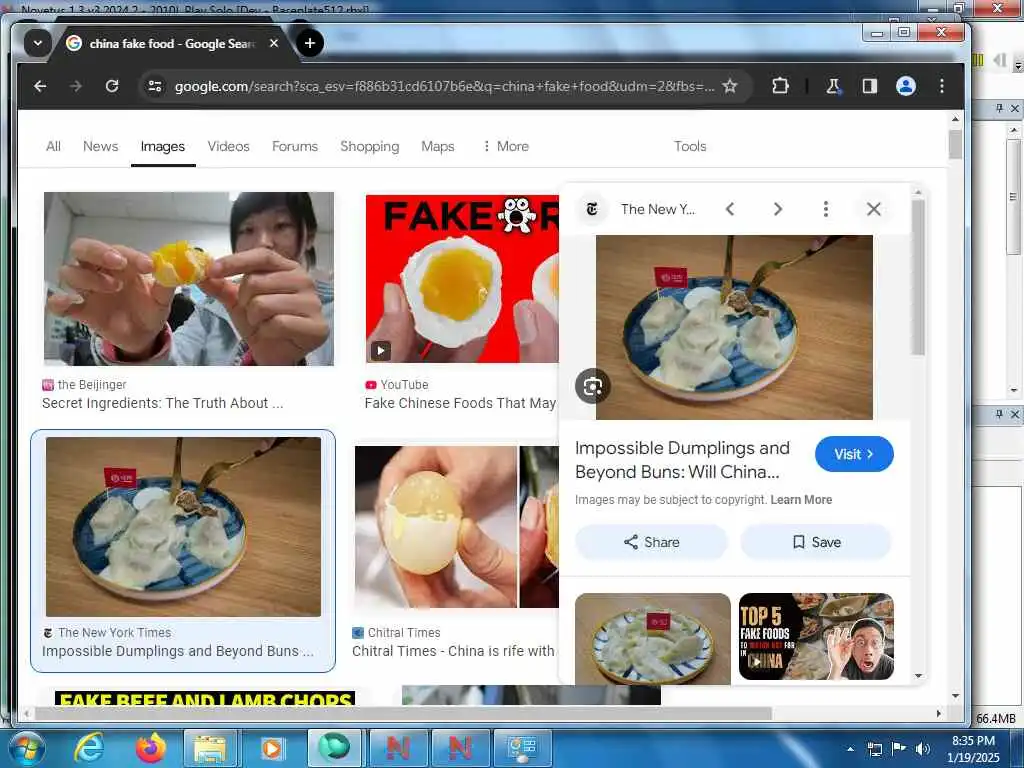Switch to the Shopping results tab
This screenshot has height=768, width=1024.
coord(370,146)
